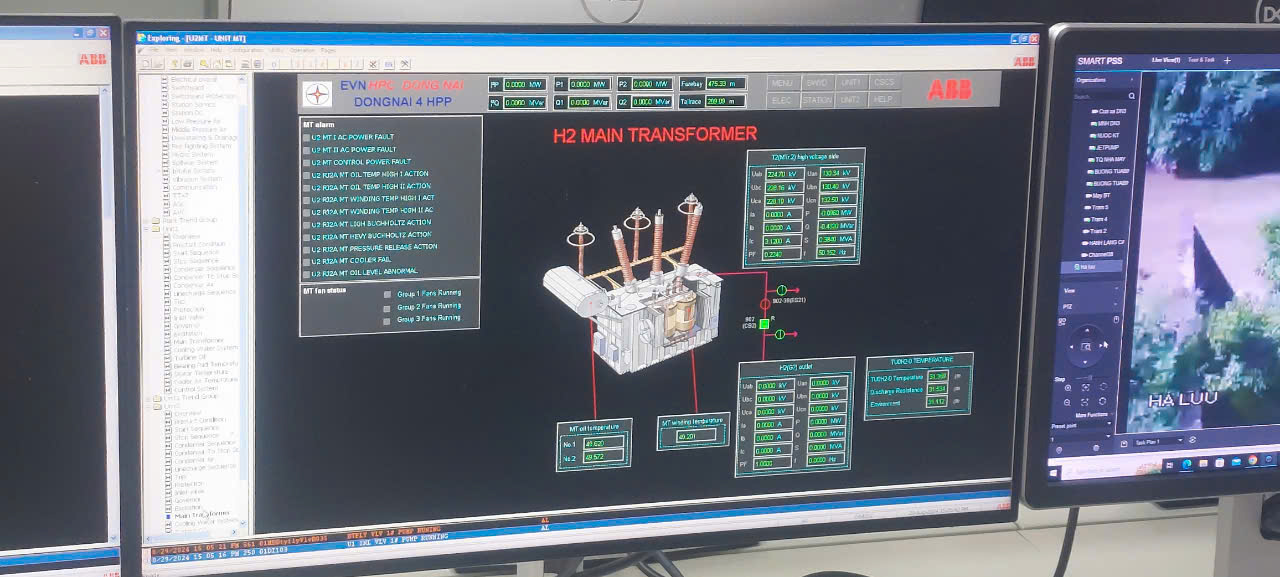Add a new tab in SMART PSS
Viewport: 1280px width, 577px height.
tap(1228, 61)
